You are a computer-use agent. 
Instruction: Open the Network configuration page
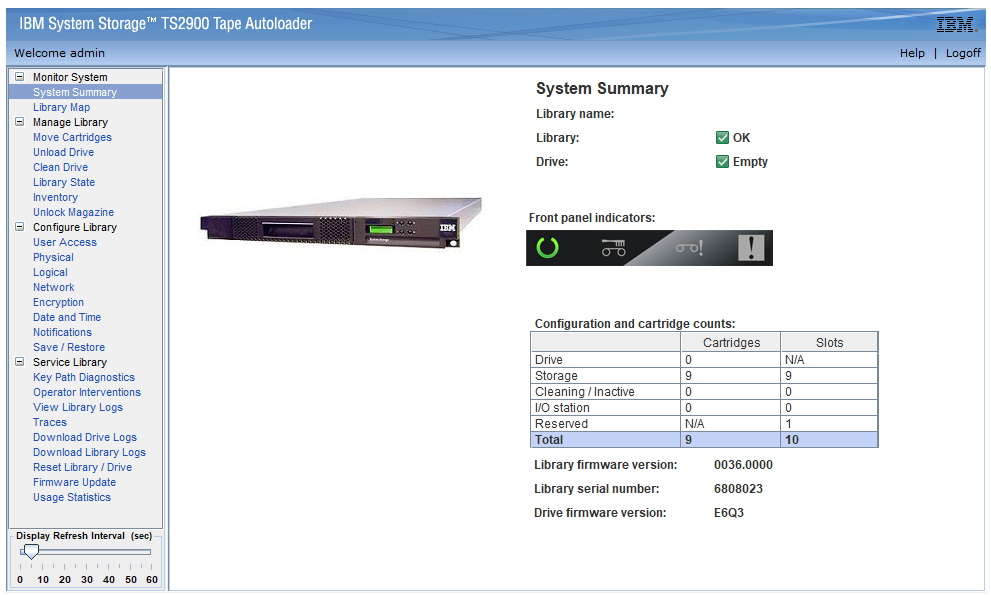53,287
